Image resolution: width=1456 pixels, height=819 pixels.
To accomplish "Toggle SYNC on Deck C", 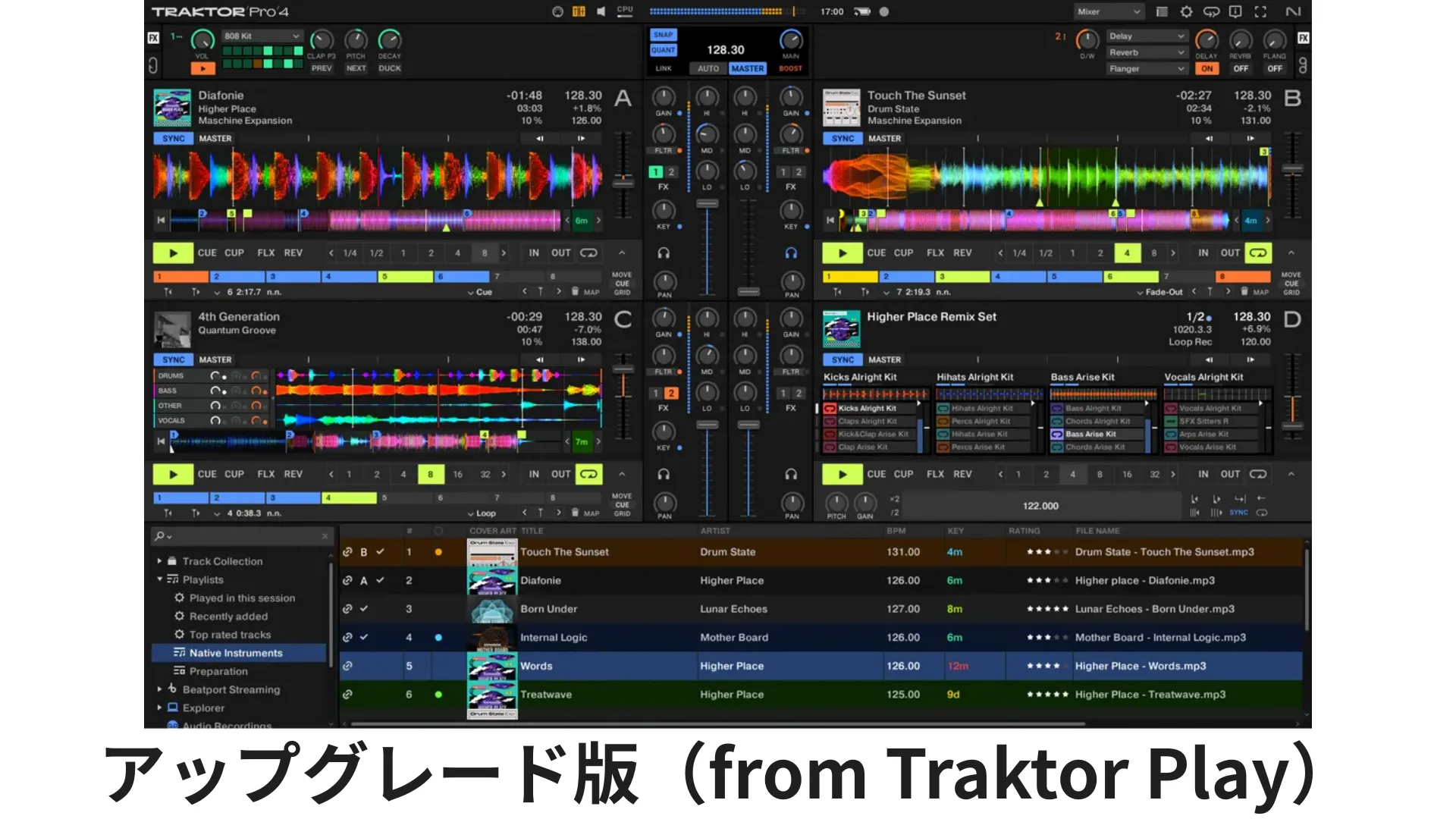I will (173, 359).
